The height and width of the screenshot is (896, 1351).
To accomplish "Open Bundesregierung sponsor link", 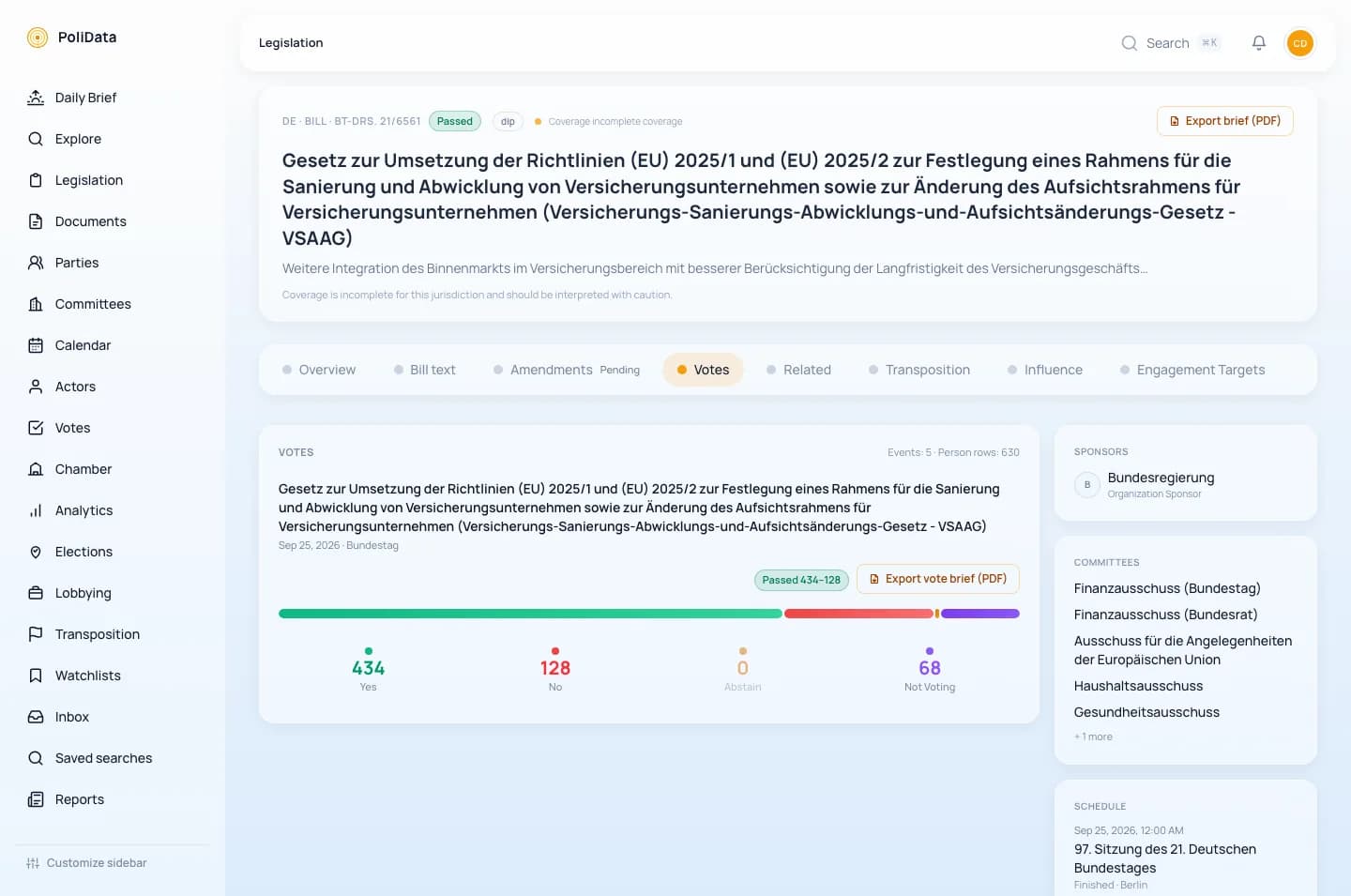I will pyautogui.click(x=1161, y=478).
